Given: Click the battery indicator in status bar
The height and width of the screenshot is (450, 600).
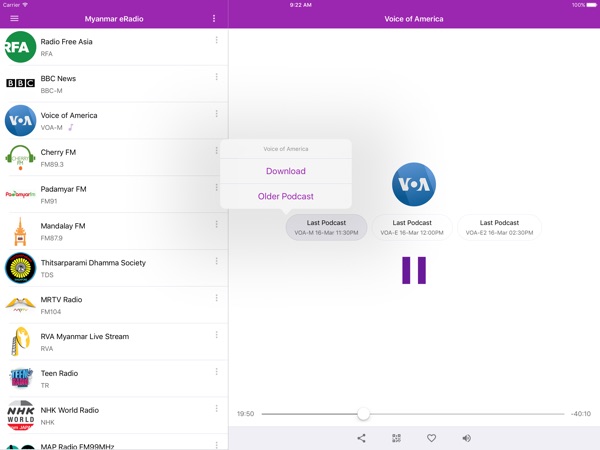Looking at the screenshot, I should click(591, 5).
